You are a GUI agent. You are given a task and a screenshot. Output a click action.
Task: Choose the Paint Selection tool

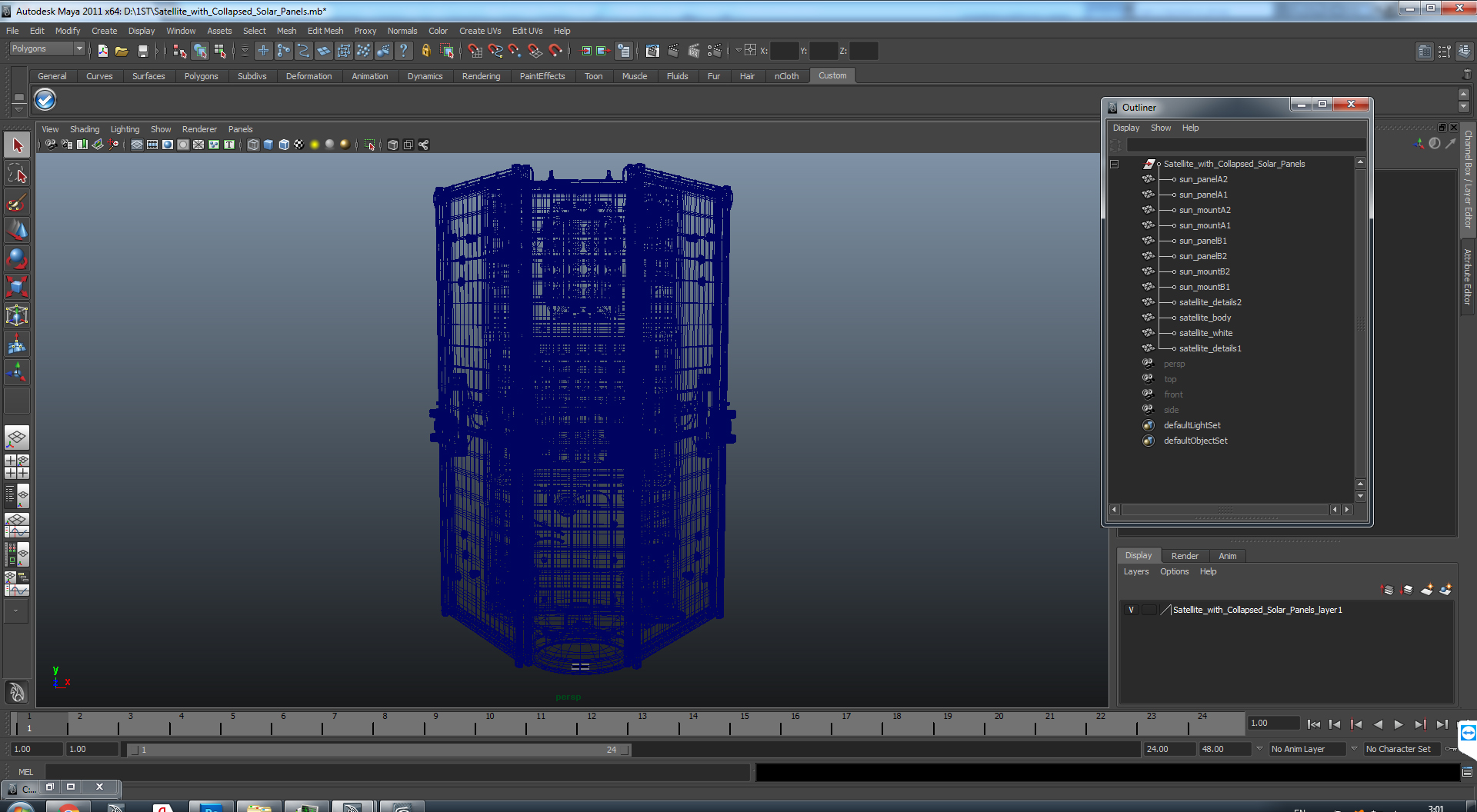point(17,202)
